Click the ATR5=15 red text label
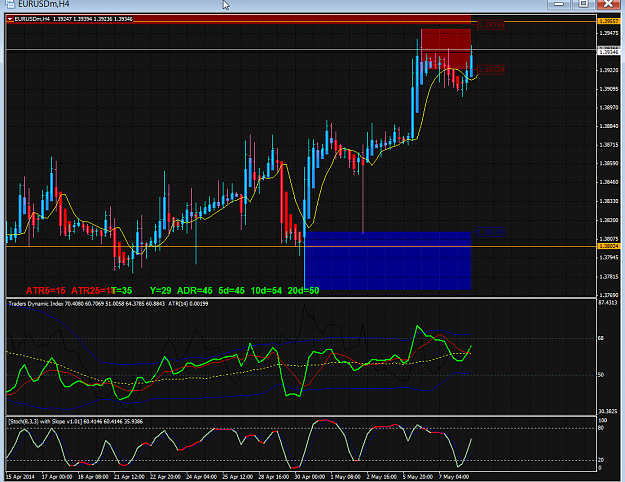The width and height of the screenshot is (625, 482). [x=45, y=291]
